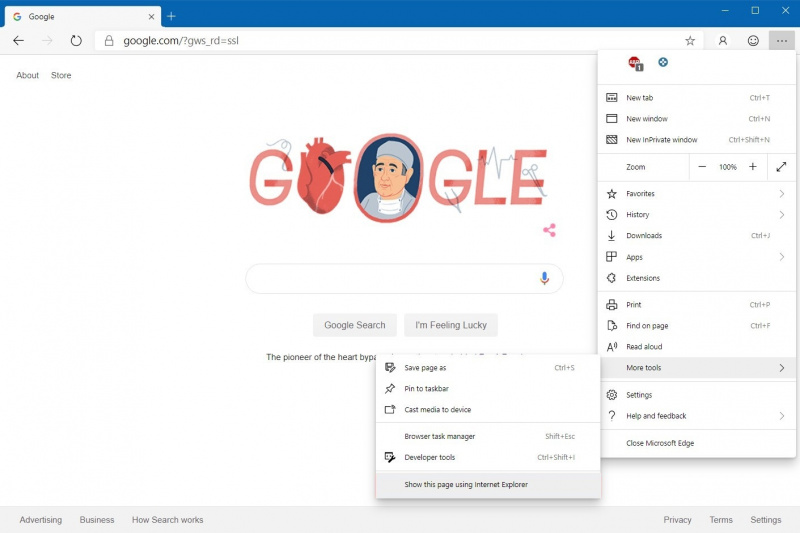Open a new tab with plus button
This screenshot has height=533, width=800.
pyautogui.click(x=171, y=16)
